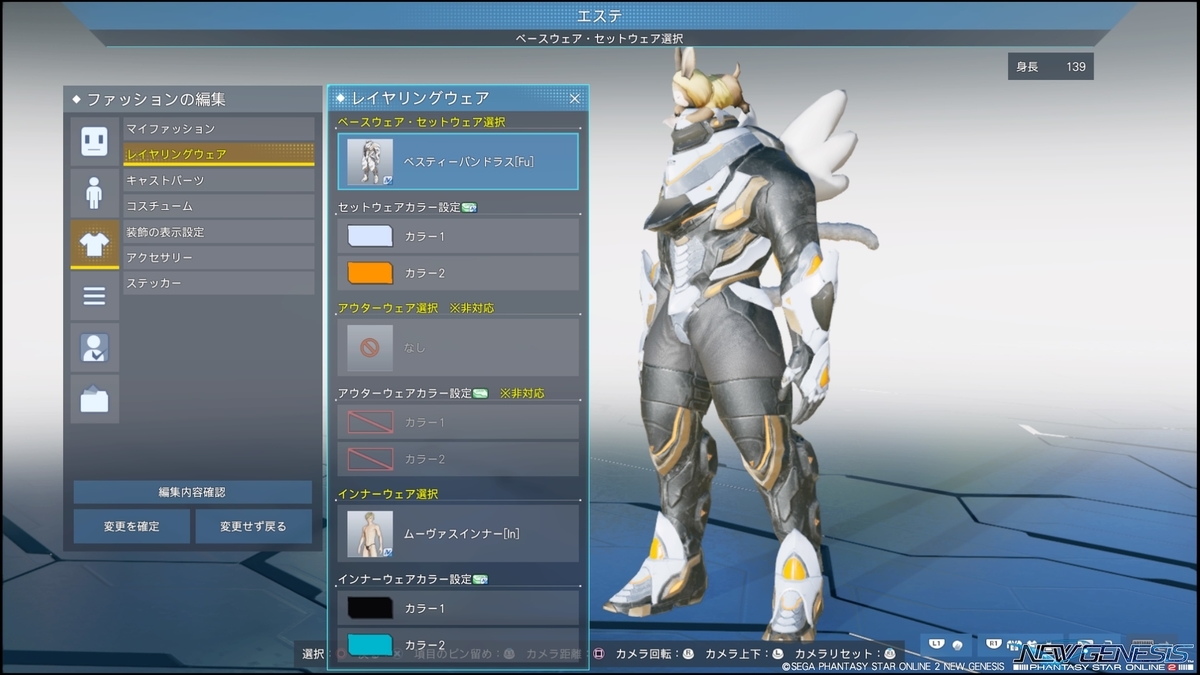
Task: Click the アウターウェア選択 section heading
Action: pyautogui.click(x=388, y=308)
